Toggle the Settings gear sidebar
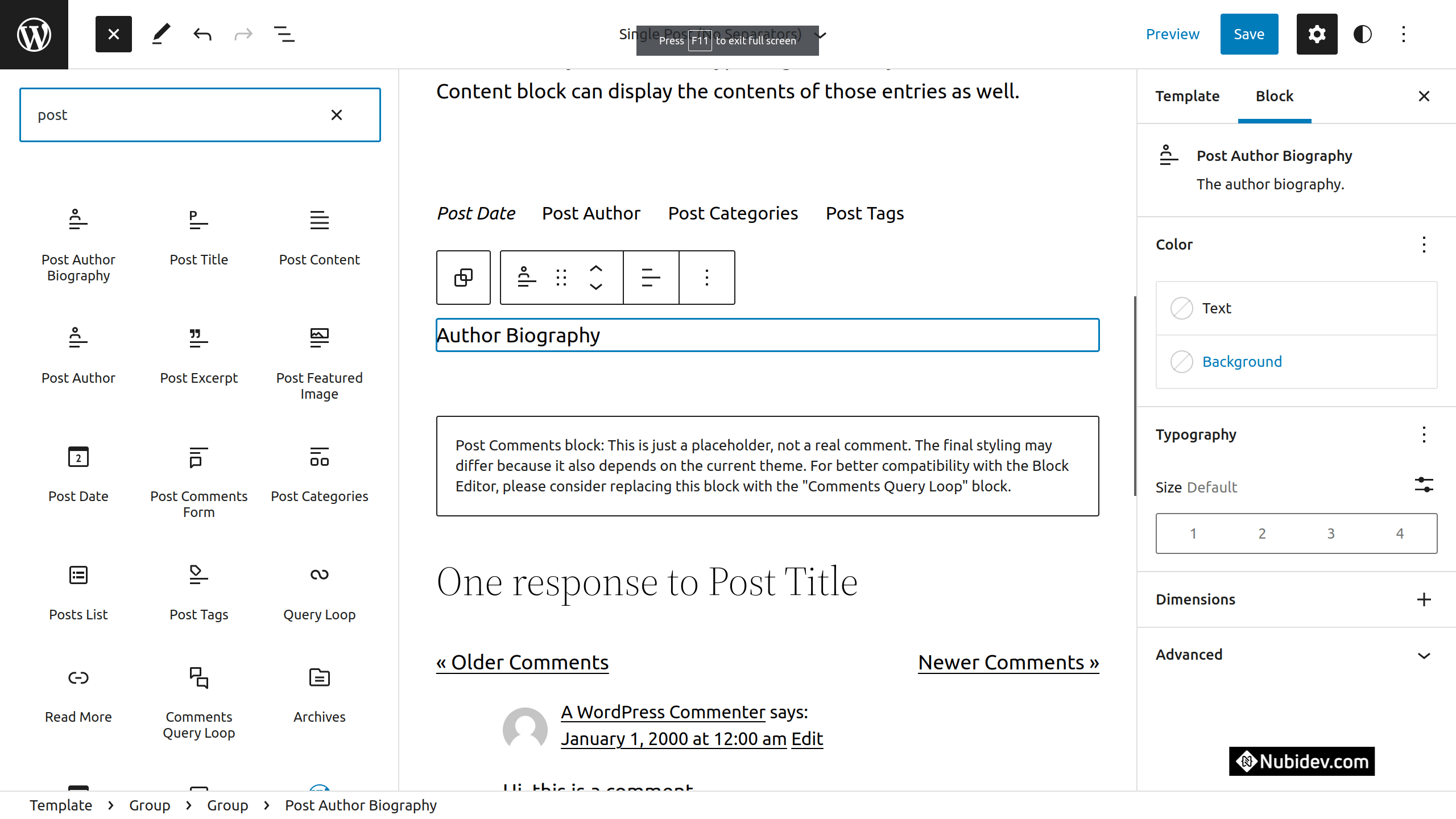This screenshot has width=1456, height=819. pos(1317,34)
